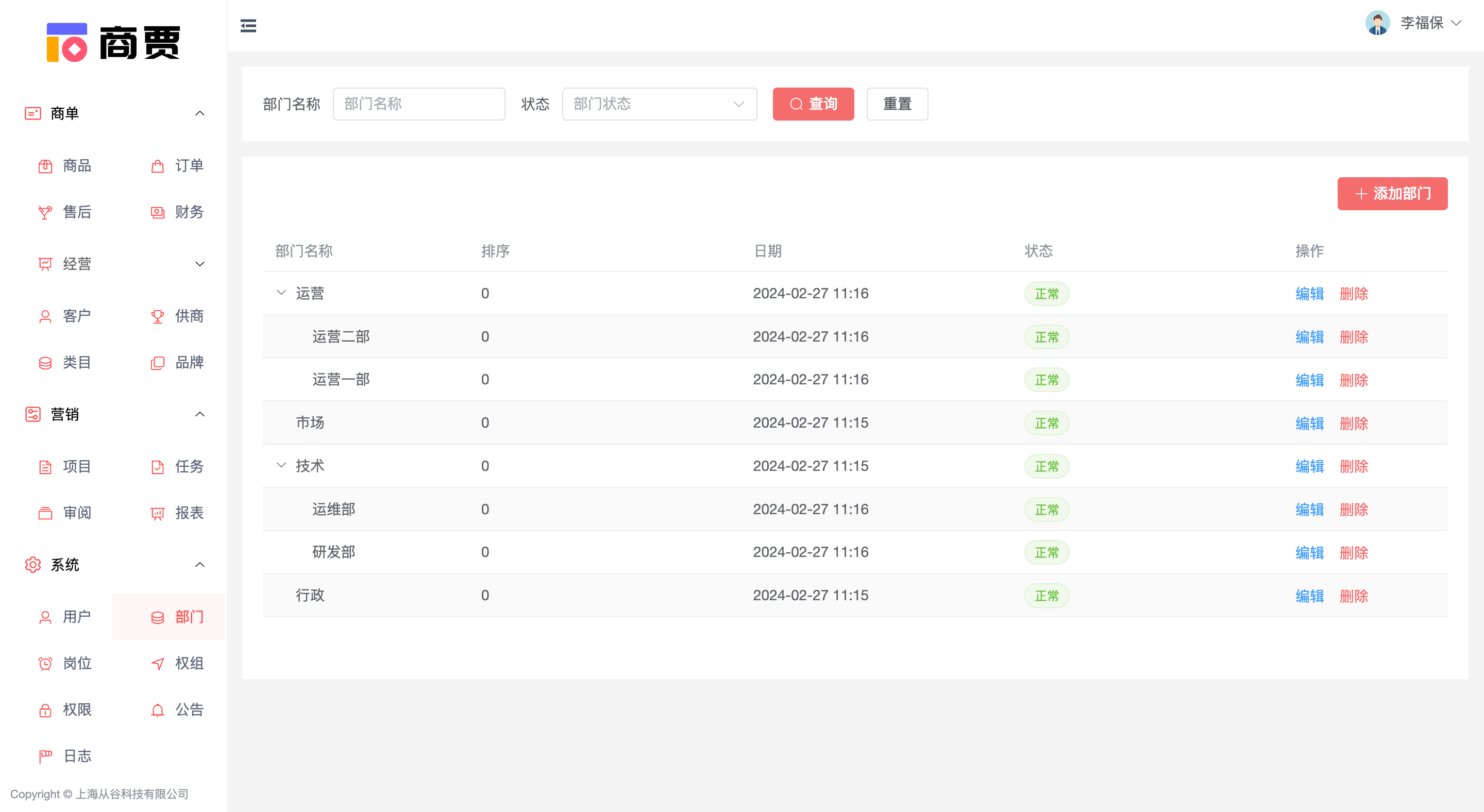Image resolution: width=1484 pixels, height=812 pixels.
Task: Click the 添加部门 button
Action: 1392,194
